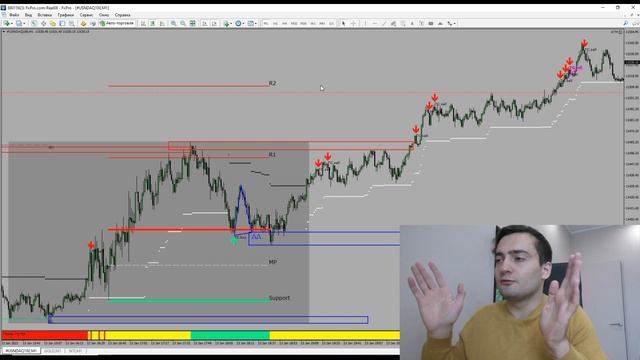Open the Файл menu

(14, 15)
